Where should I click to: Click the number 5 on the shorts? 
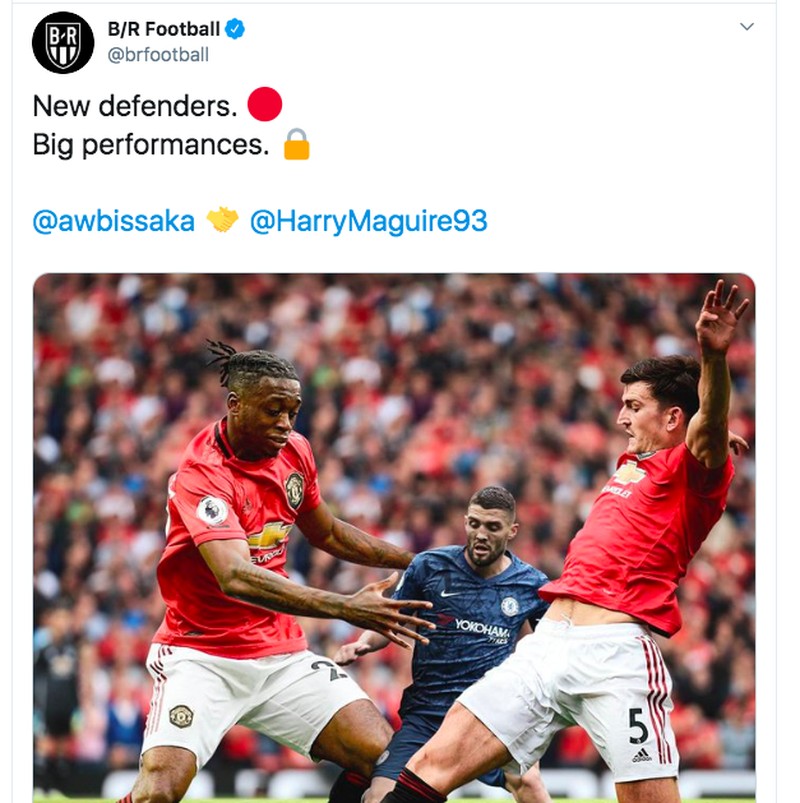[638, 725]
